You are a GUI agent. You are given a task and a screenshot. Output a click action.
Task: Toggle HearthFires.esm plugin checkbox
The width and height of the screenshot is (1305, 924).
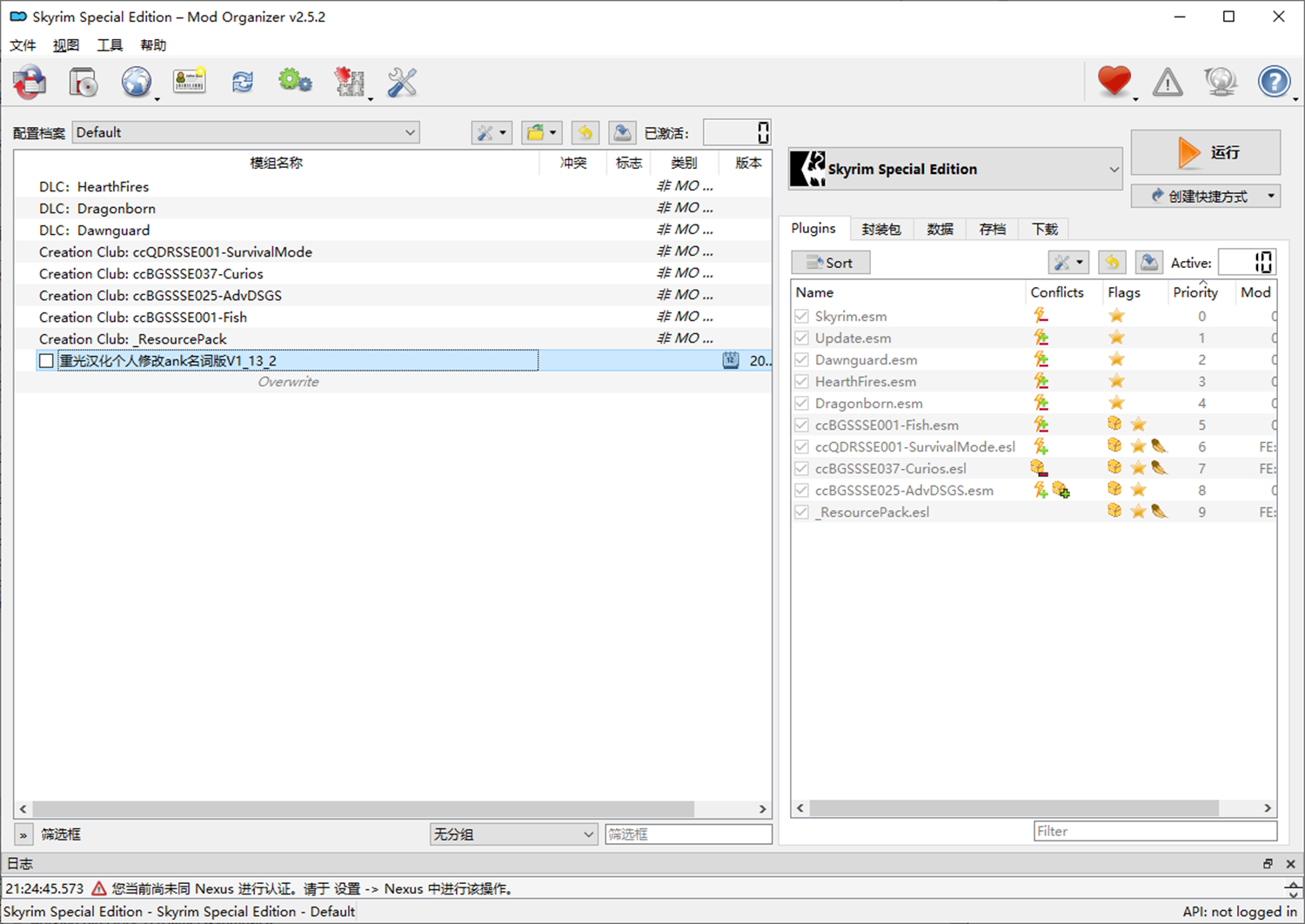coord(801,381)
